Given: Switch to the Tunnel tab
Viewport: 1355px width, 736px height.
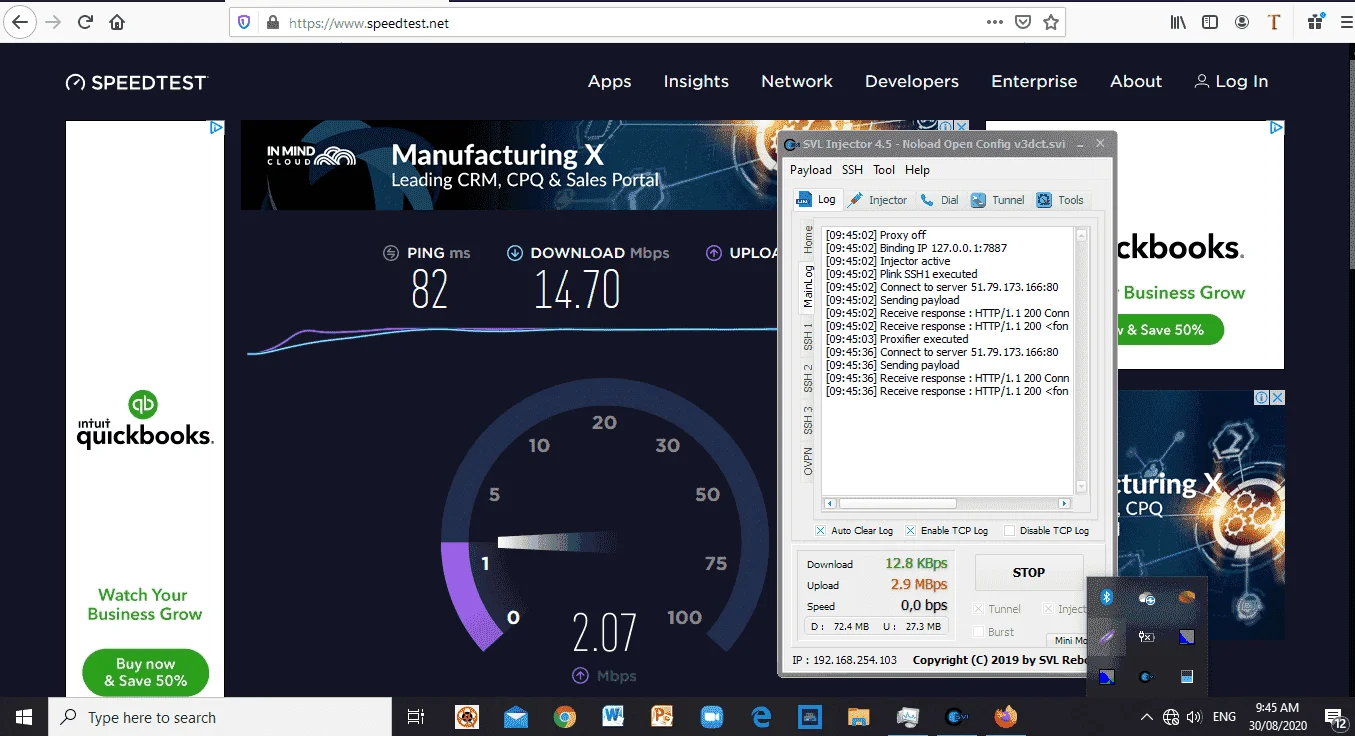Looking at the screenshot, I should [x=997, y=200].
